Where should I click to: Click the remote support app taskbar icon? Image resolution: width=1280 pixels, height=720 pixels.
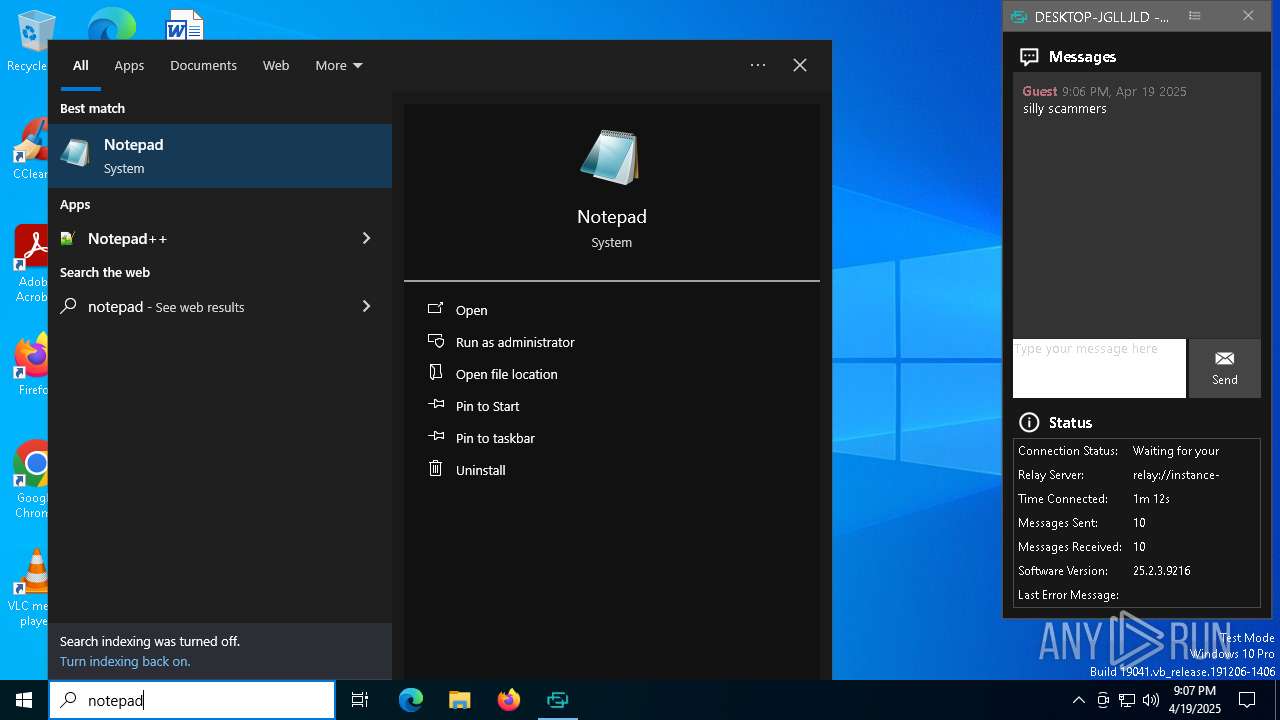tap(557, 700)
